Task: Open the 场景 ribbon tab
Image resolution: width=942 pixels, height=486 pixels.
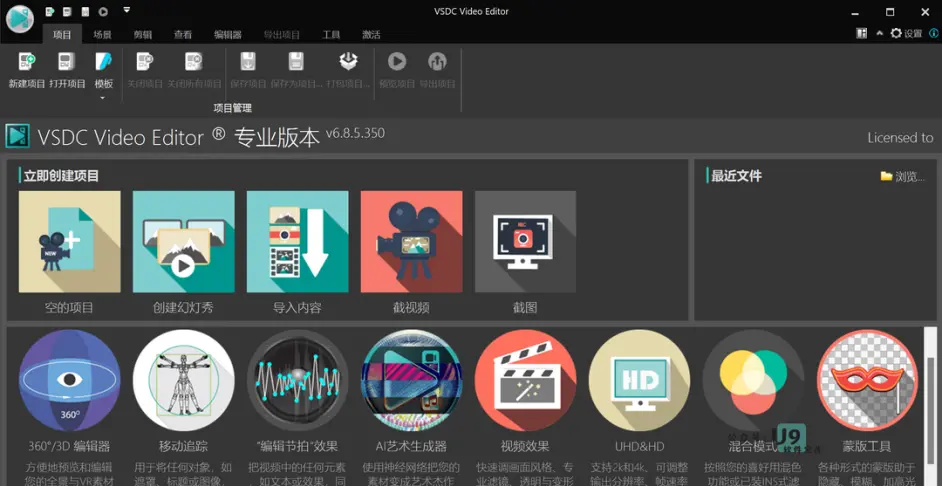Action: [102, 35]
